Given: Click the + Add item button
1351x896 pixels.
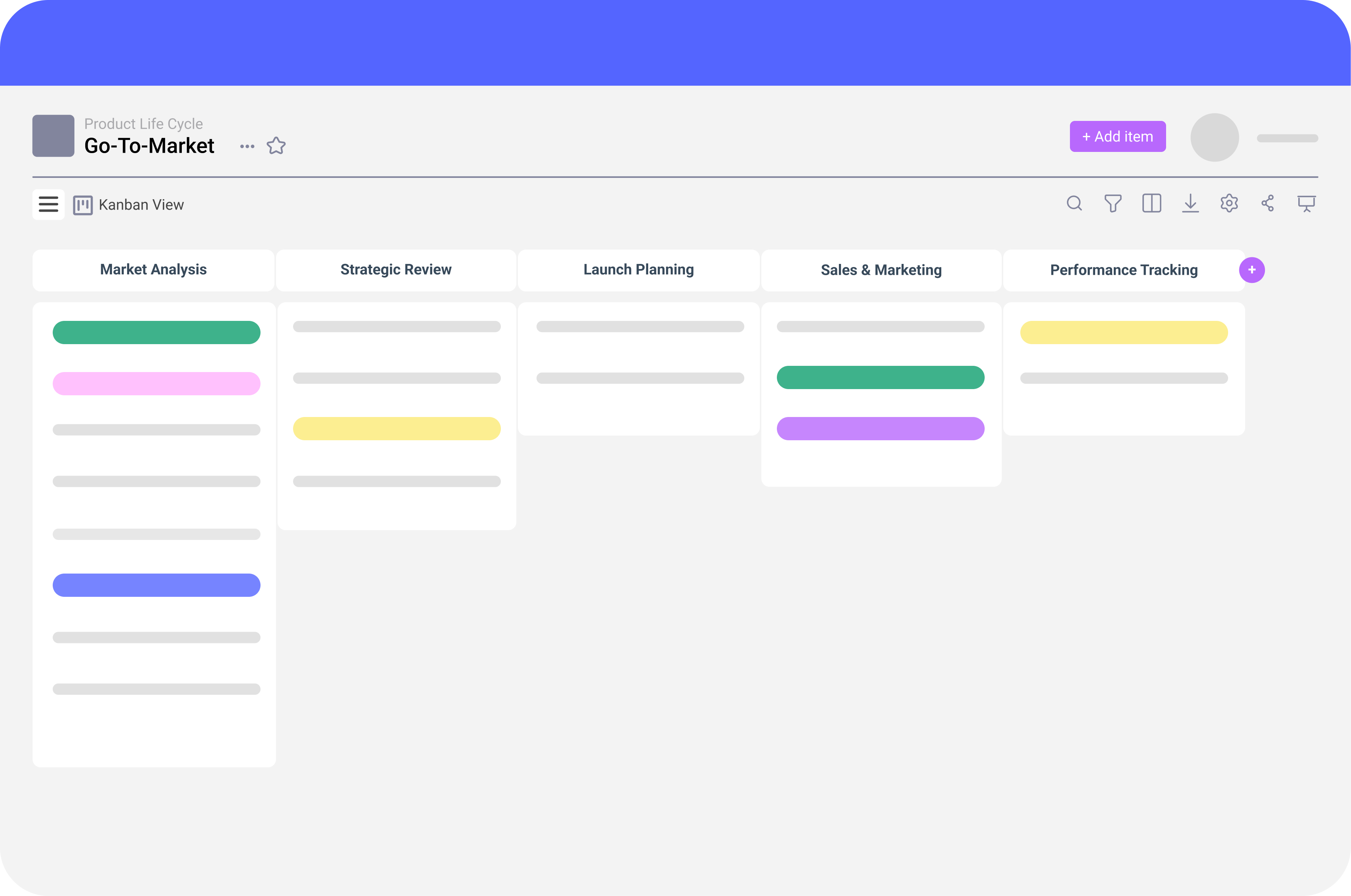Looking at the screenshot, I should (x=1117, y=136).
